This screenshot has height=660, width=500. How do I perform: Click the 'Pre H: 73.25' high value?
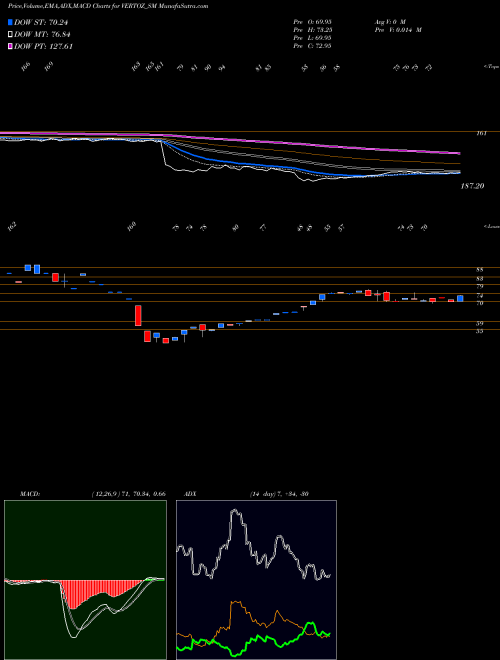pos(312,30)
